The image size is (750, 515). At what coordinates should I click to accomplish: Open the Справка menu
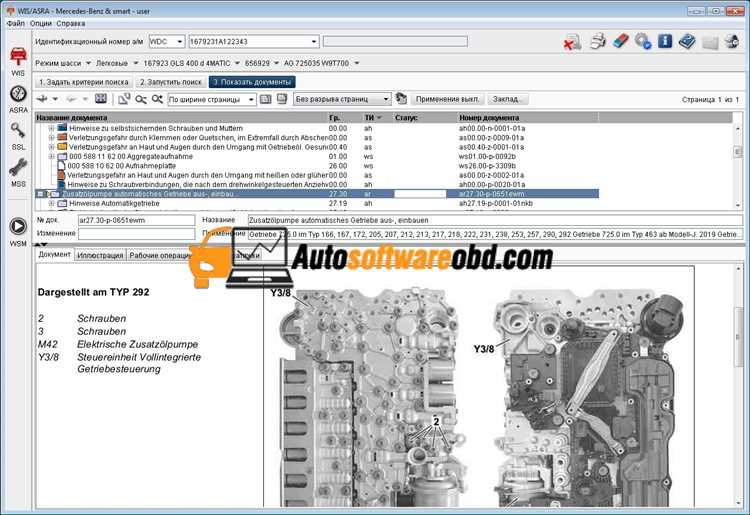pyautogui.click(x=71, y=23)
